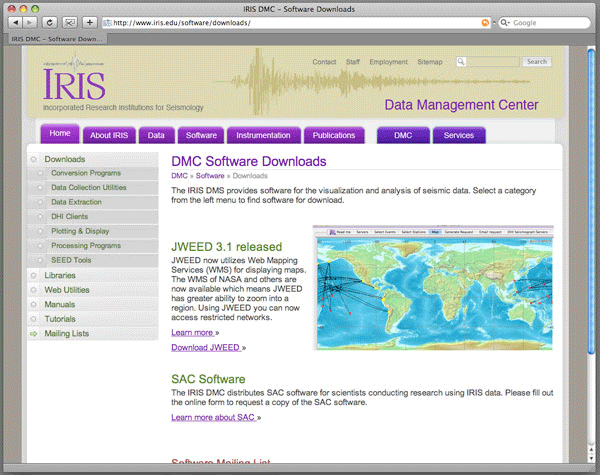Image resolution: width=600 pixels, height=475 pixels.
Task: Select Web Utilities in the sidebar
Action: coord(93,290)
